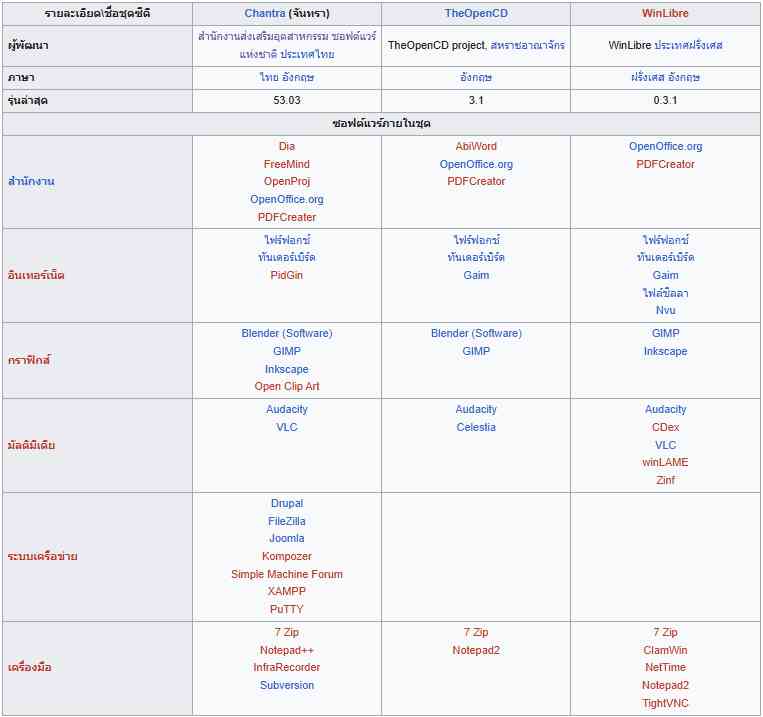
Task: Open the Drupal link
Action: pyautogui.click(x=287, y=503)
